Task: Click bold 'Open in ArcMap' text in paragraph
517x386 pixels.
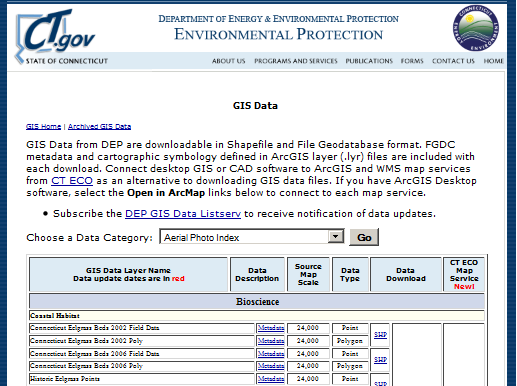Action: 166,193
